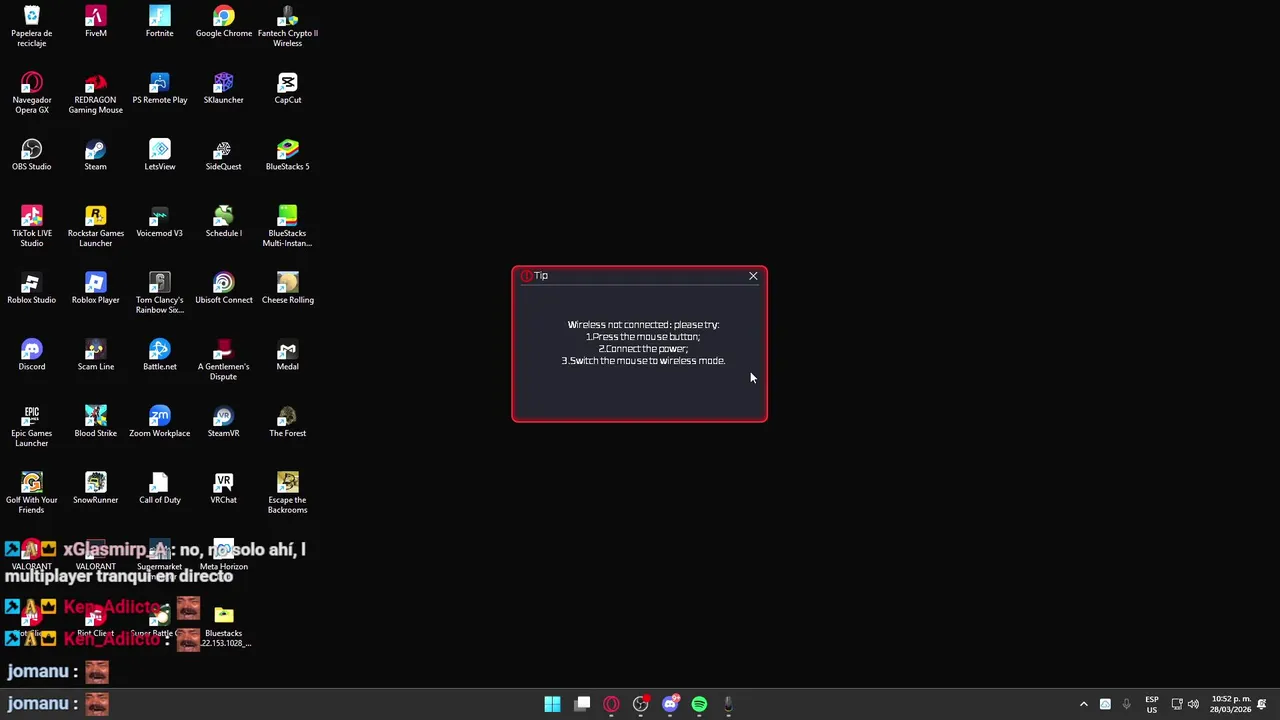The height and width of the screenshot is (720, 1280).
Task: Open the Papelera de reciclaje desktop icon
Action: (31, 26)
